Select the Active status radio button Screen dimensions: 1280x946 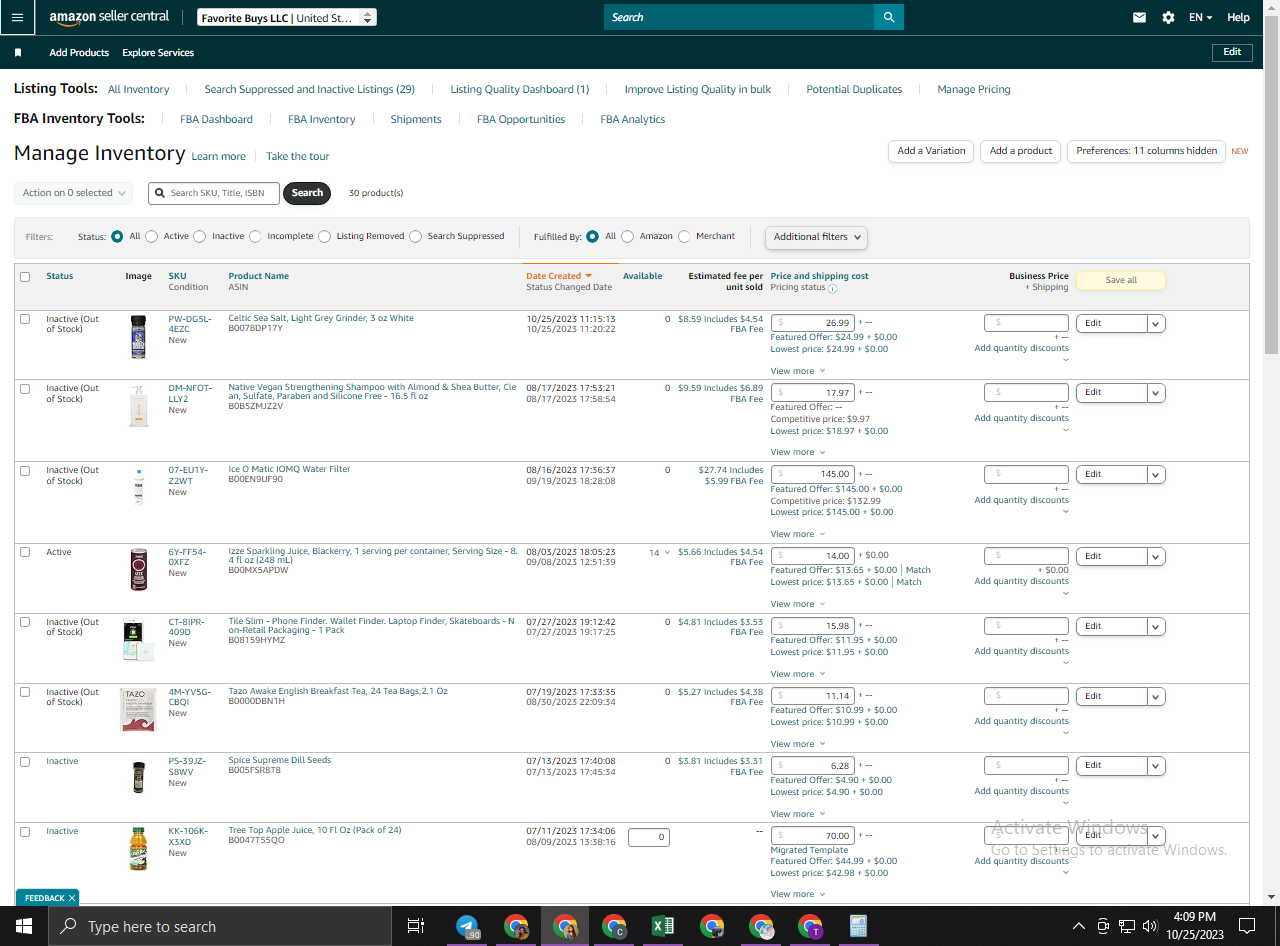tap(151, 237)
